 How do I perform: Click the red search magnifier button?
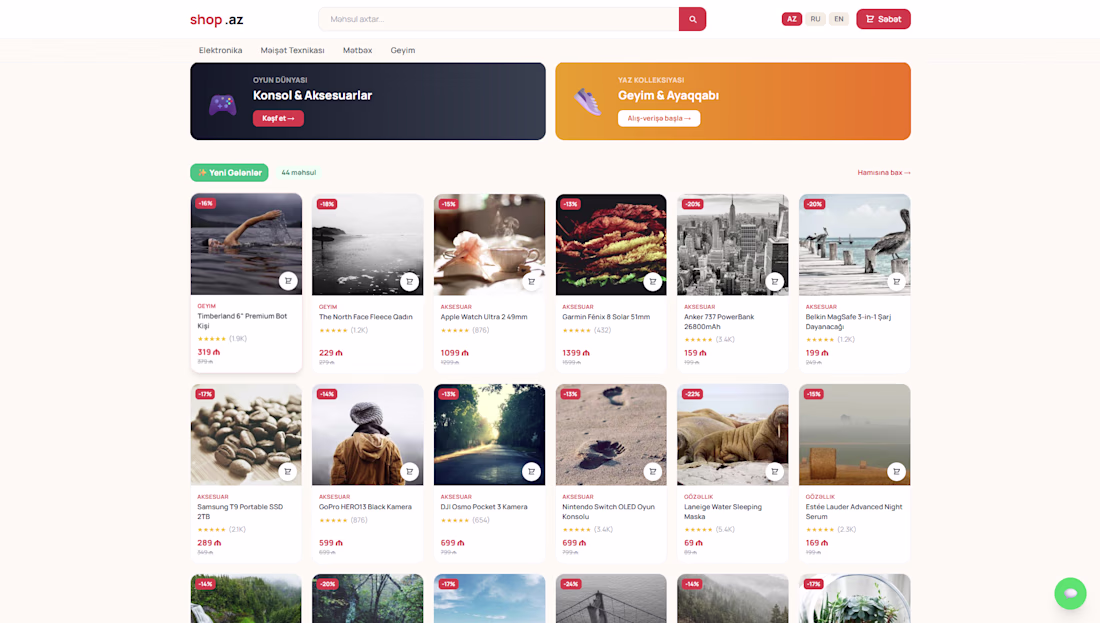click(x=692, y=19)
